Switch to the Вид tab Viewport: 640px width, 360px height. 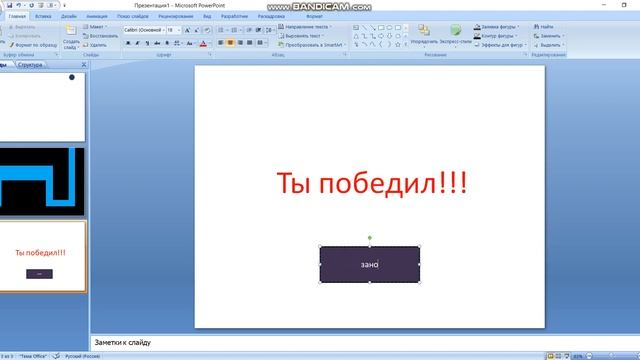[x=207, y=16]
